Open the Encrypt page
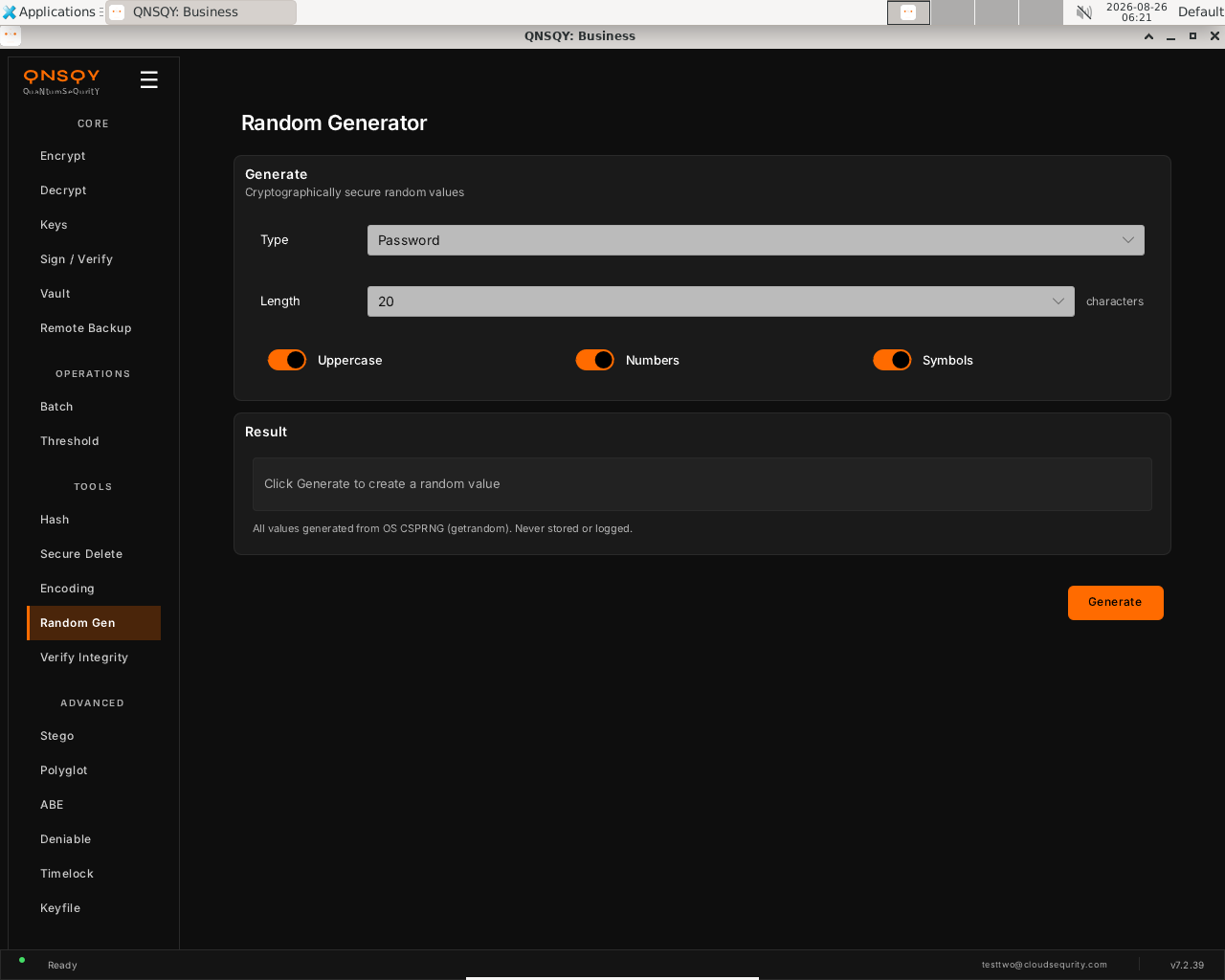1225x980 pixels. click(94, 156)
